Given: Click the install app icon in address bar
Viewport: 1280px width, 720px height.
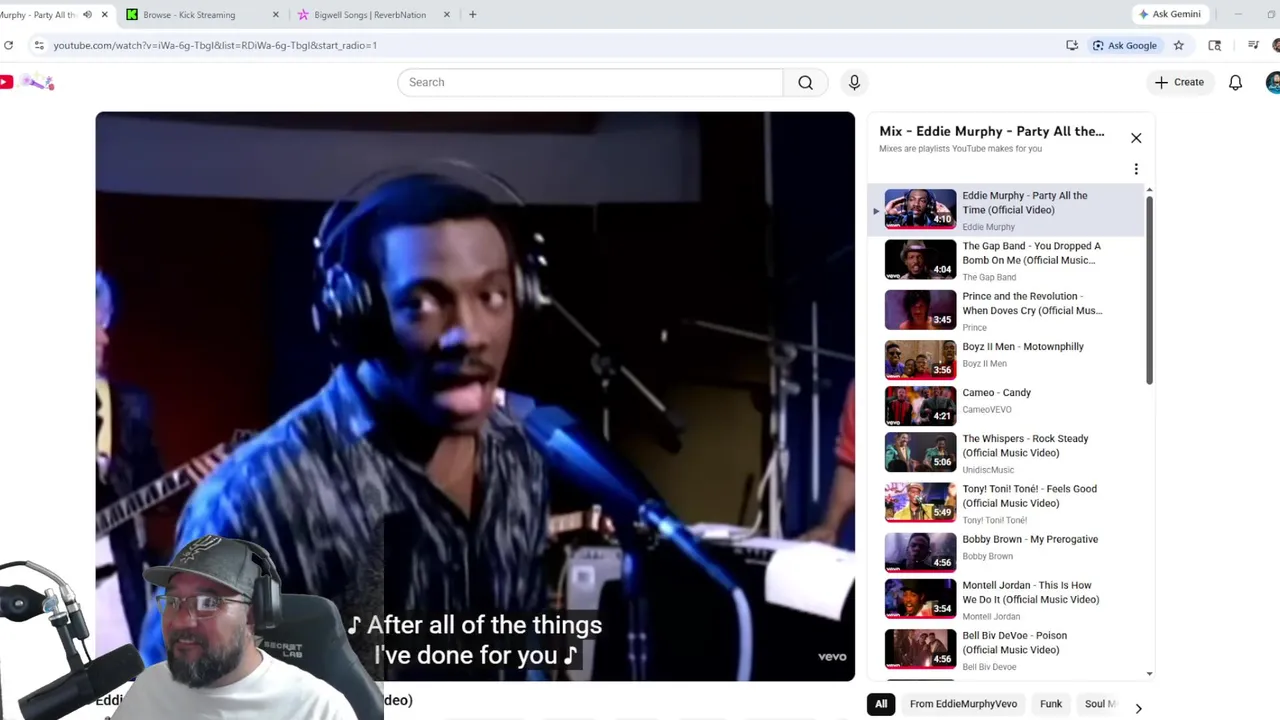Looking at the screenshot, I should point(1072,45).
